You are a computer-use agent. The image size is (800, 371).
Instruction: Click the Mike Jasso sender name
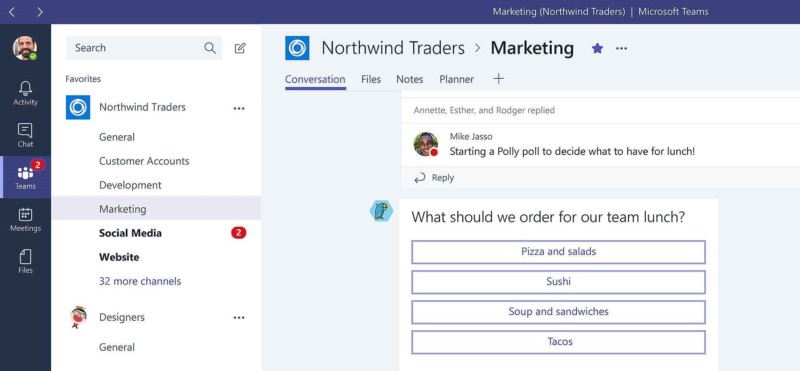tap(471, 136)
